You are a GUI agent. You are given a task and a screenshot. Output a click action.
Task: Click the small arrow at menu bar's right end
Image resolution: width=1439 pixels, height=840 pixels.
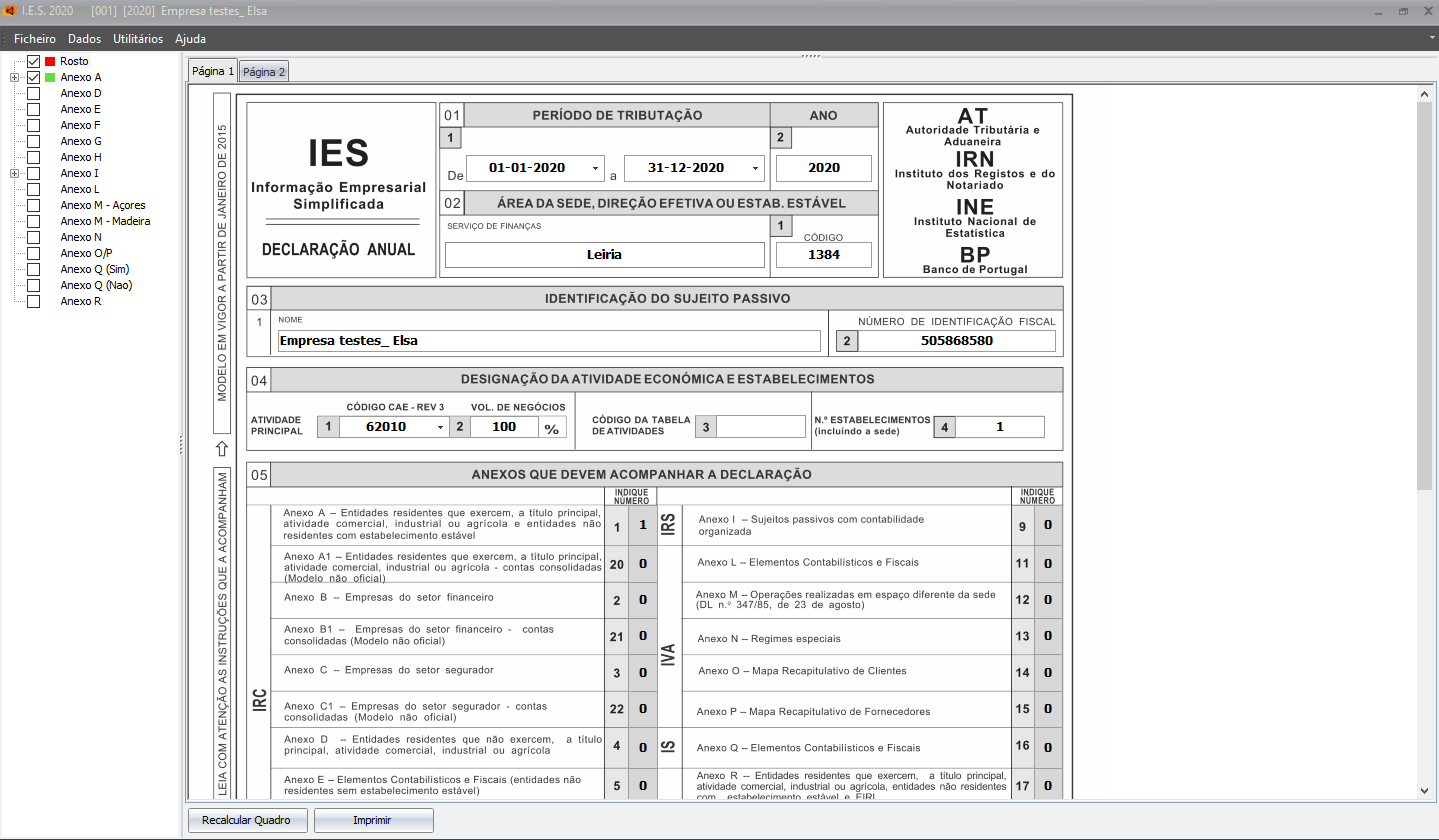pos(1432,38)
